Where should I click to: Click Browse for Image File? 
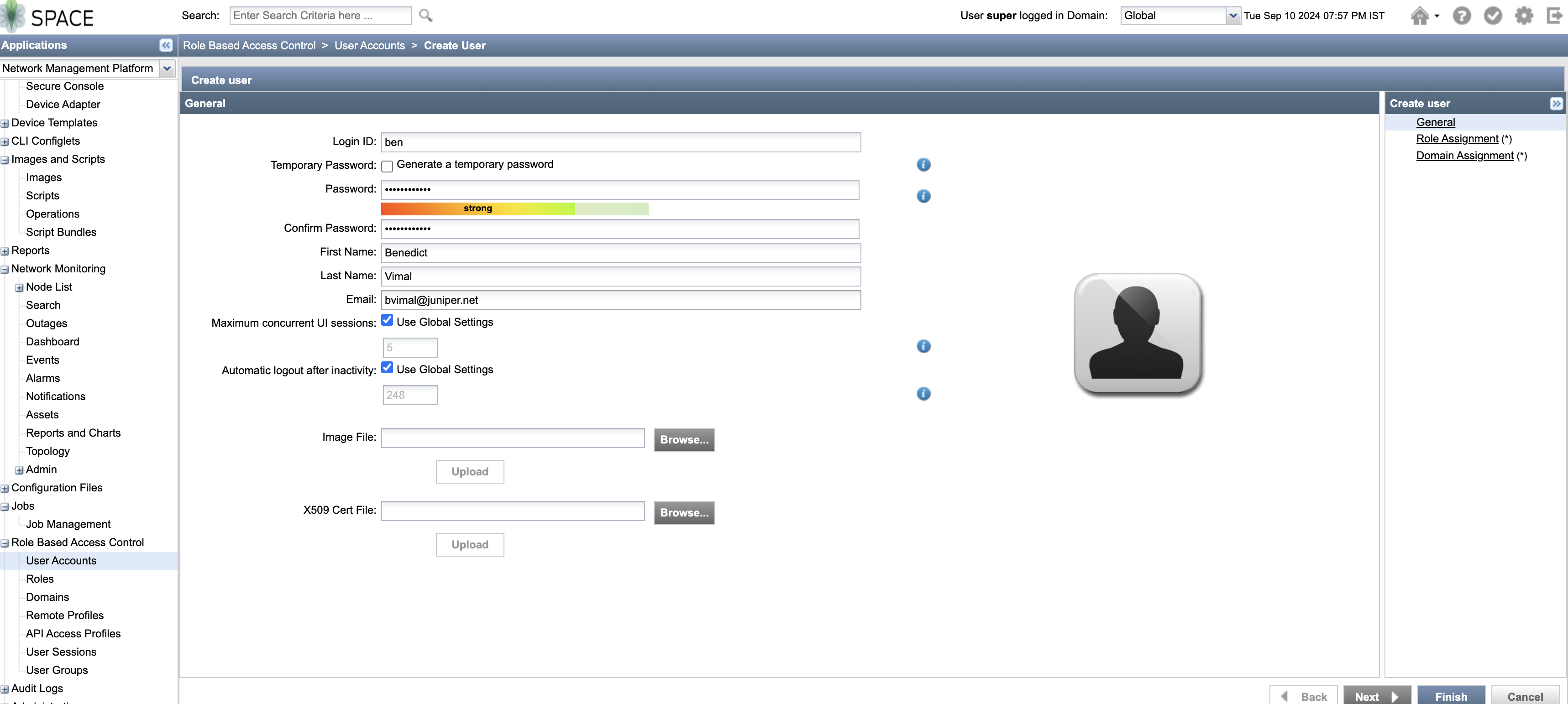(x=683, y=439)
